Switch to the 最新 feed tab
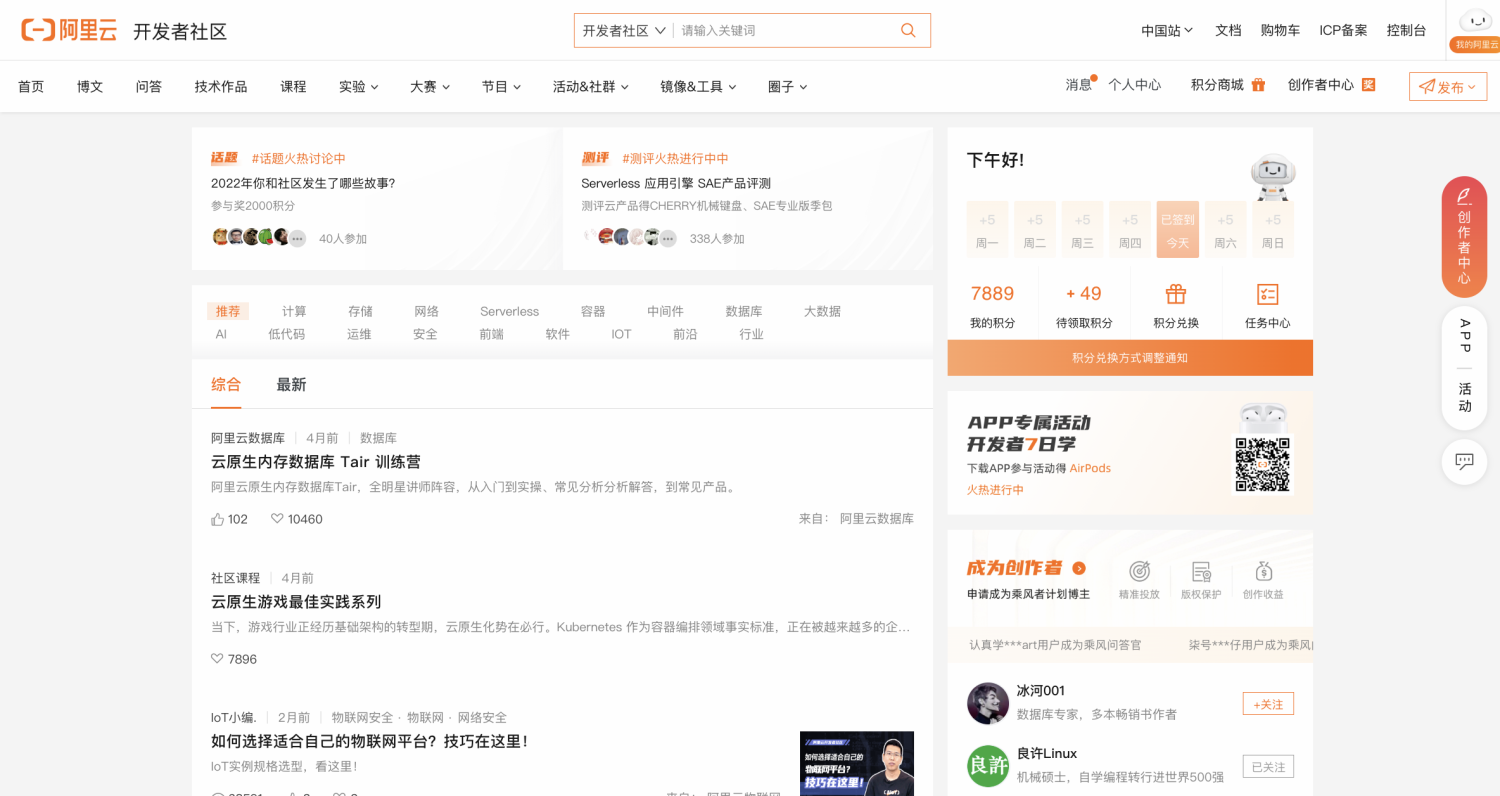The image size is (1500, 796). (291, 385)
